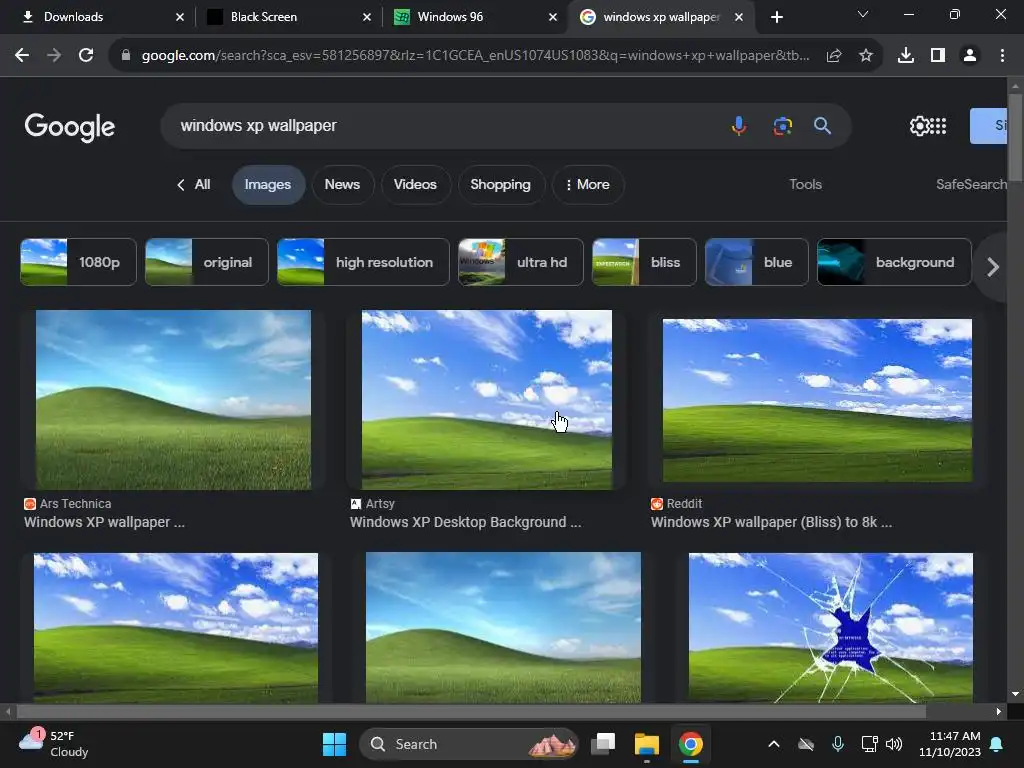This screenshot has height=768, width=1024.
Task: Open Windows XP wallpaper (Bliss) to 8k link
Action: (771, 522)
